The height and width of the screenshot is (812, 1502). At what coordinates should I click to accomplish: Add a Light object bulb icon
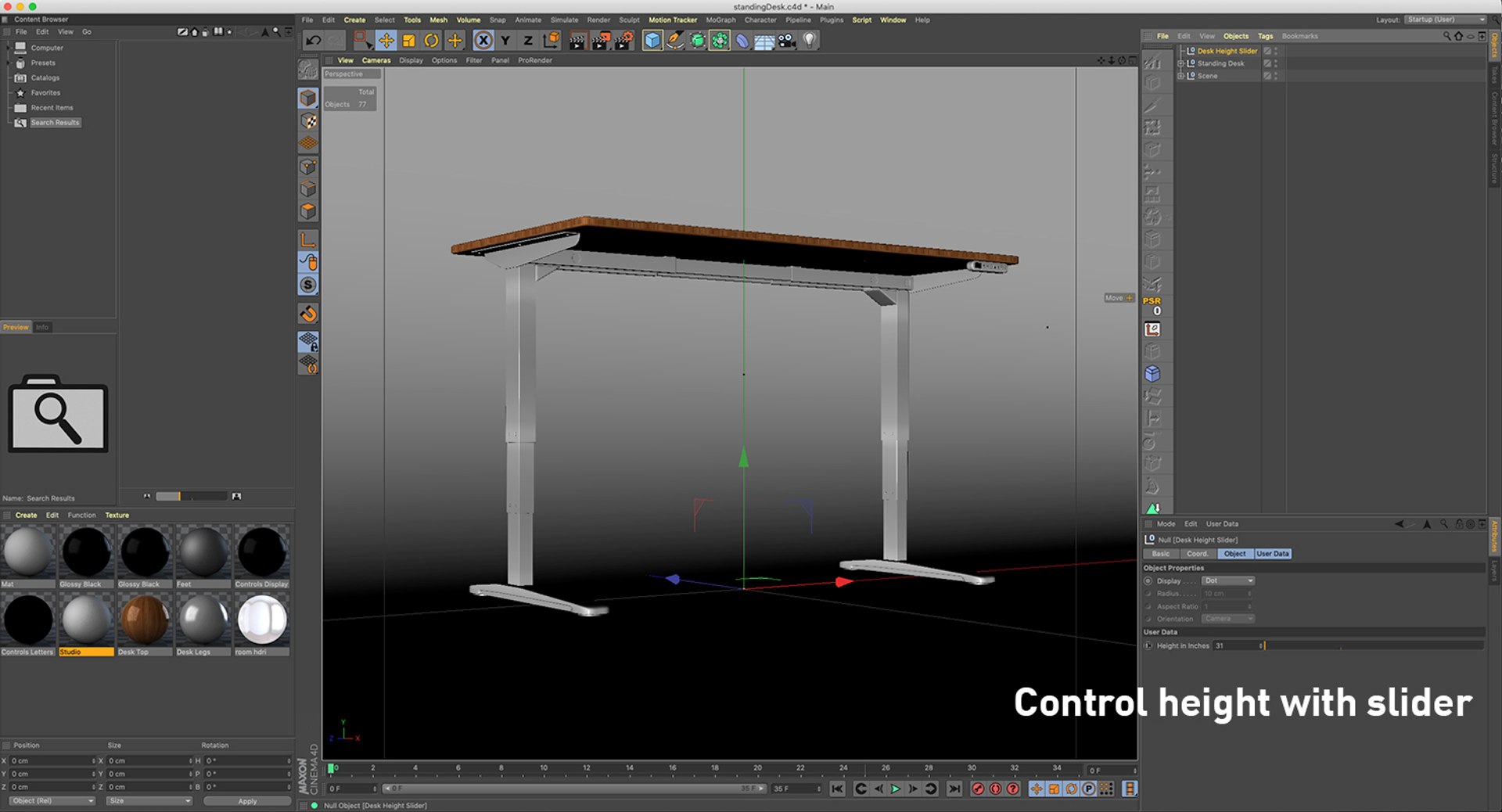click(x=810, y=41)
